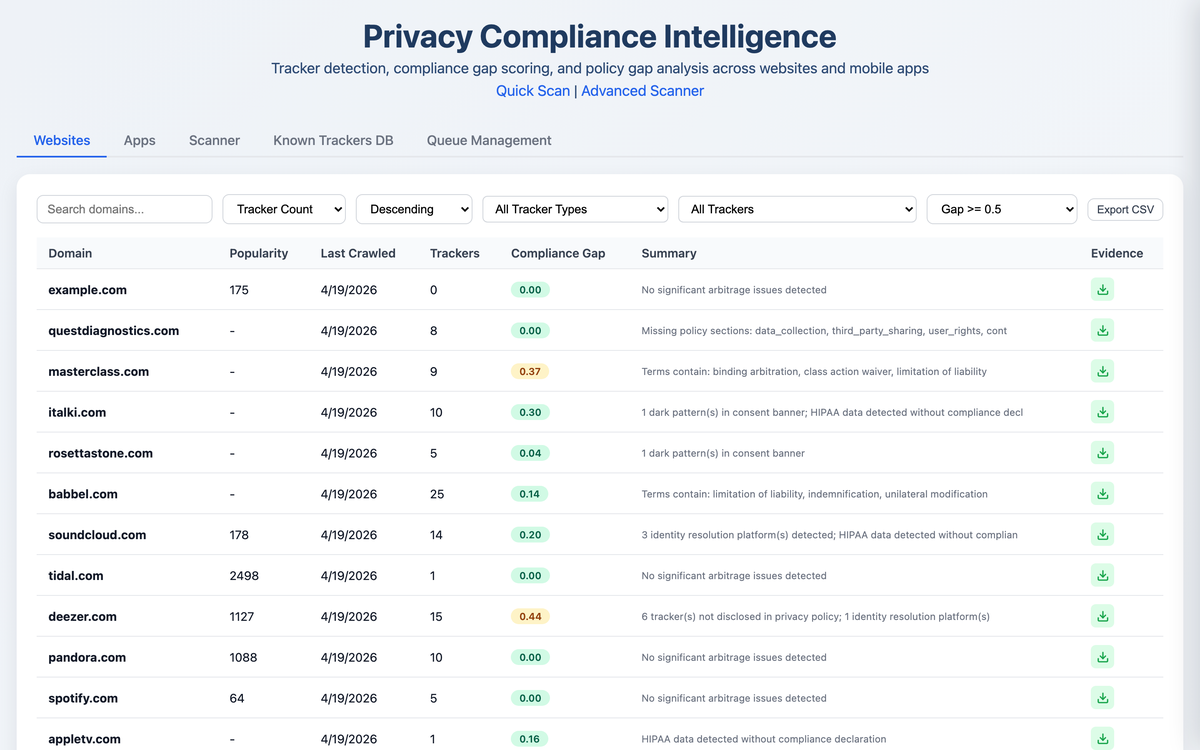1200x750 pixels.
Task: Download evidence for tidal.com
Action: pos(1102,575)
